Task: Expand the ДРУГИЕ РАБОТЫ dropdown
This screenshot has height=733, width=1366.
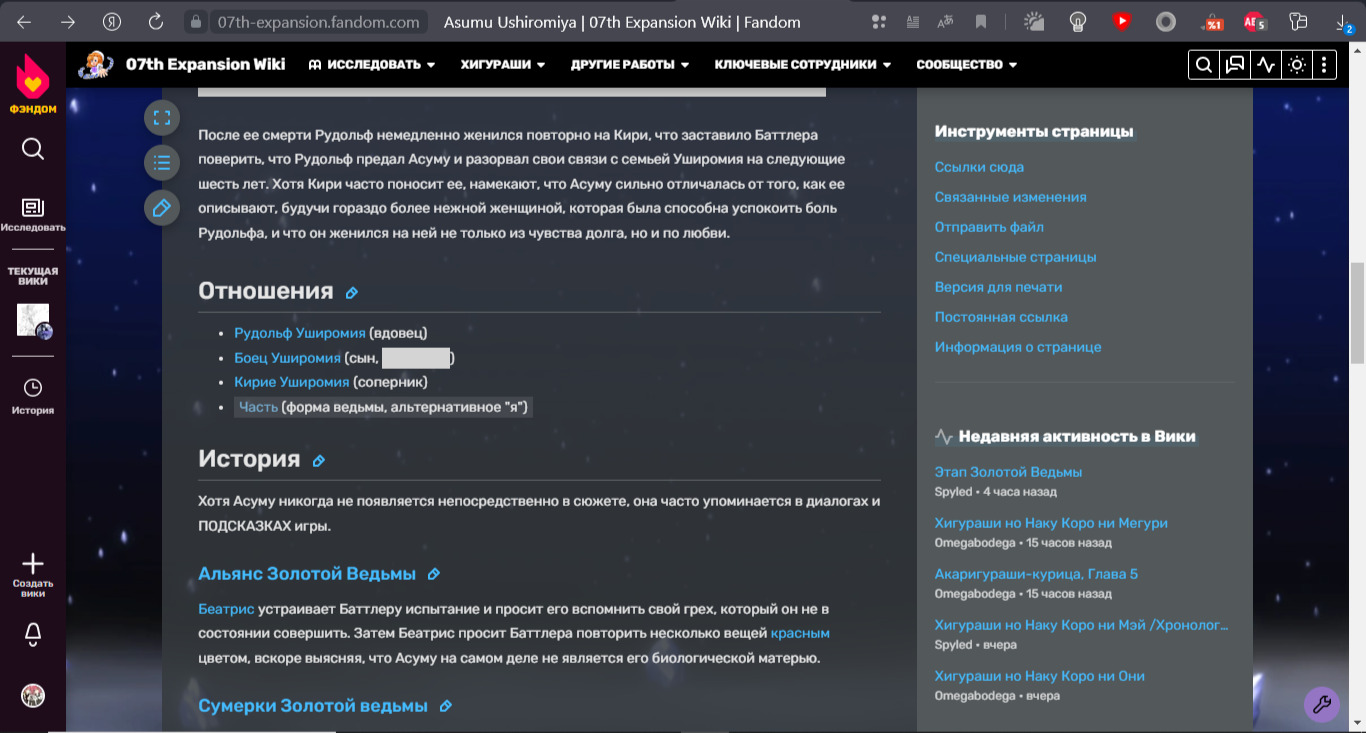Action: pyautogui.click(x=630, y=65)
